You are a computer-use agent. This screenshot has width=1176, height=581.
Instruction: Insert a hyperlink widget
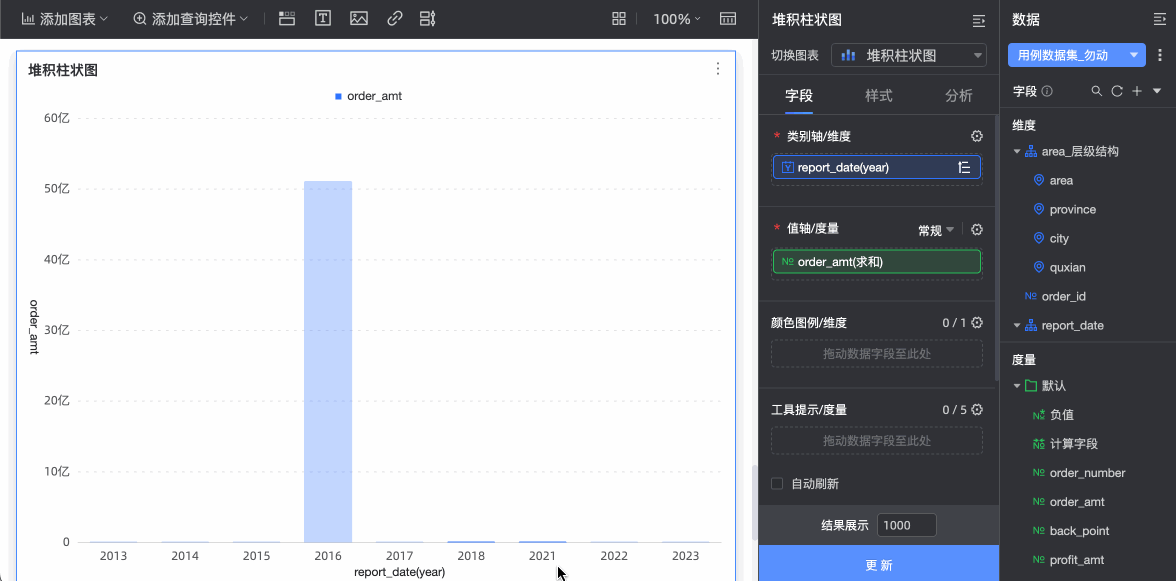click(x=394, y=19)
